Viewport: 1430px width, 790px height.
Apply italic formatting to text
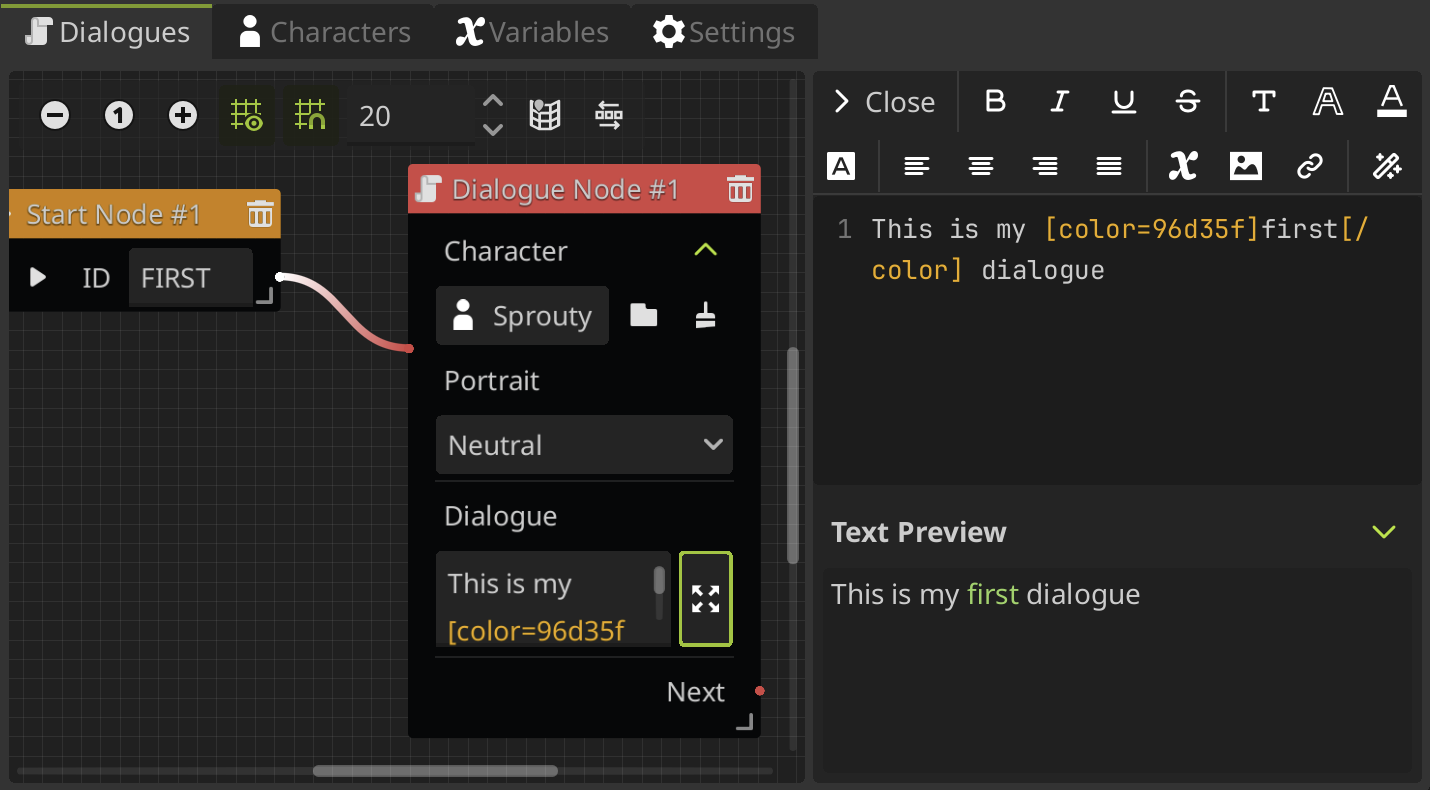pos(1059,102)
